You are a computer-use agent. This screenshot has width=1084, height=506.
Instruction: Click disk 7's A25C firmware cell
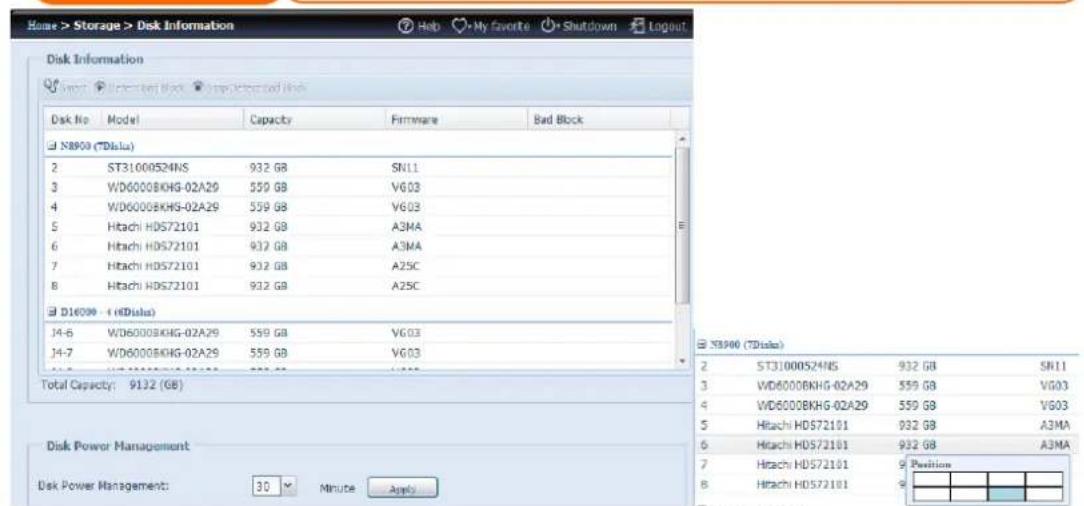point(406,266)
